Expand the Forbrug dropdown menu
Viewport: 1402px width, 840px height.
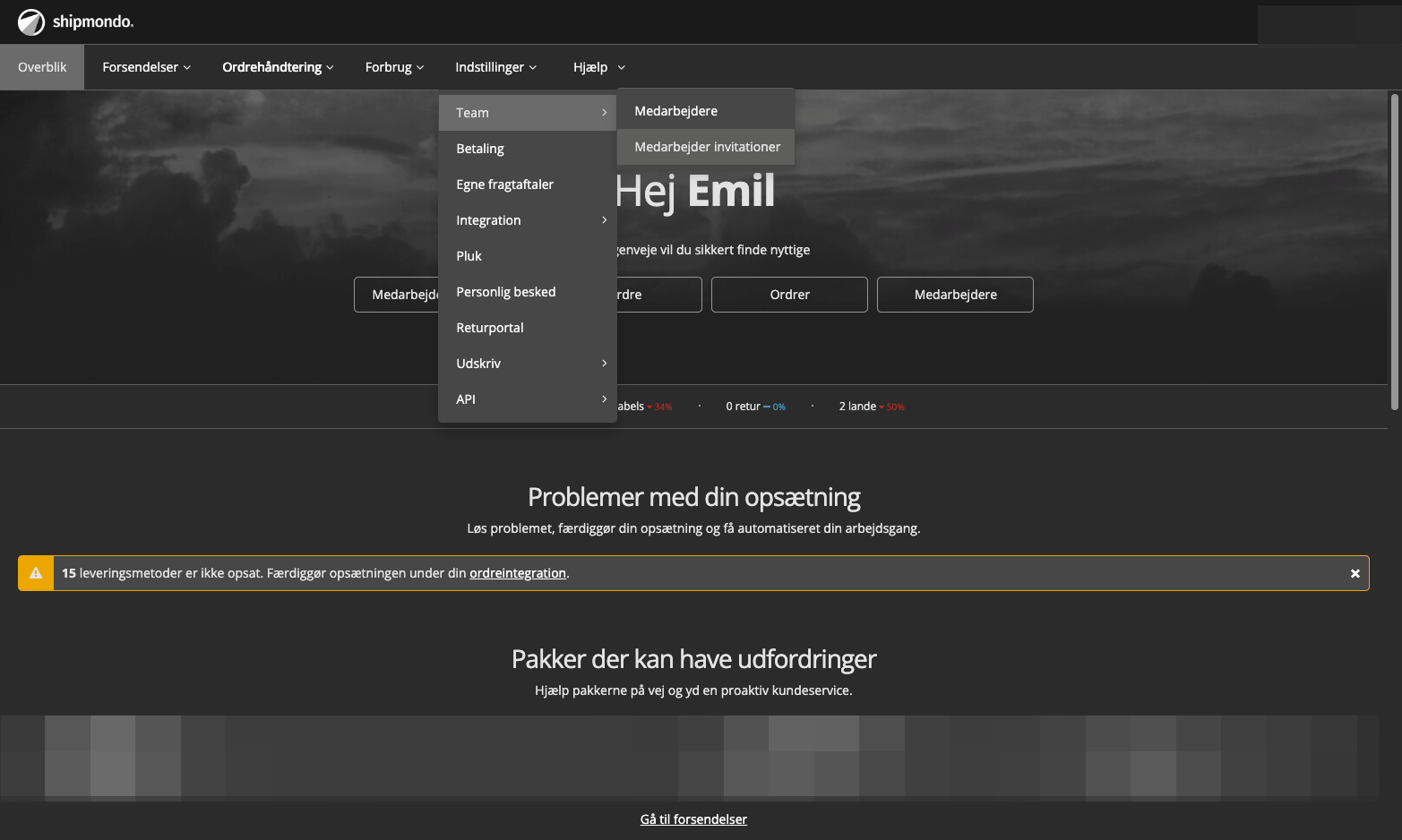[x=394, y=67]
